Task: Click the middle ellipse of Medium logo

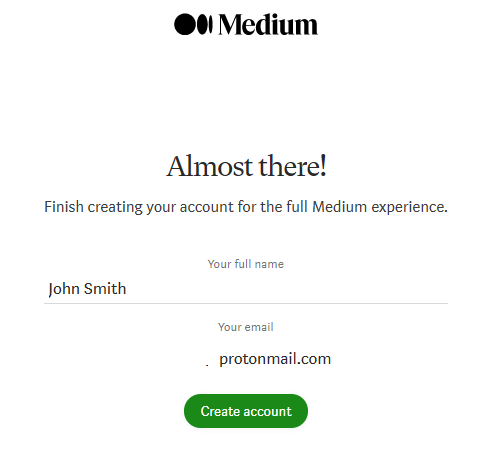Action: click(201, 24)
